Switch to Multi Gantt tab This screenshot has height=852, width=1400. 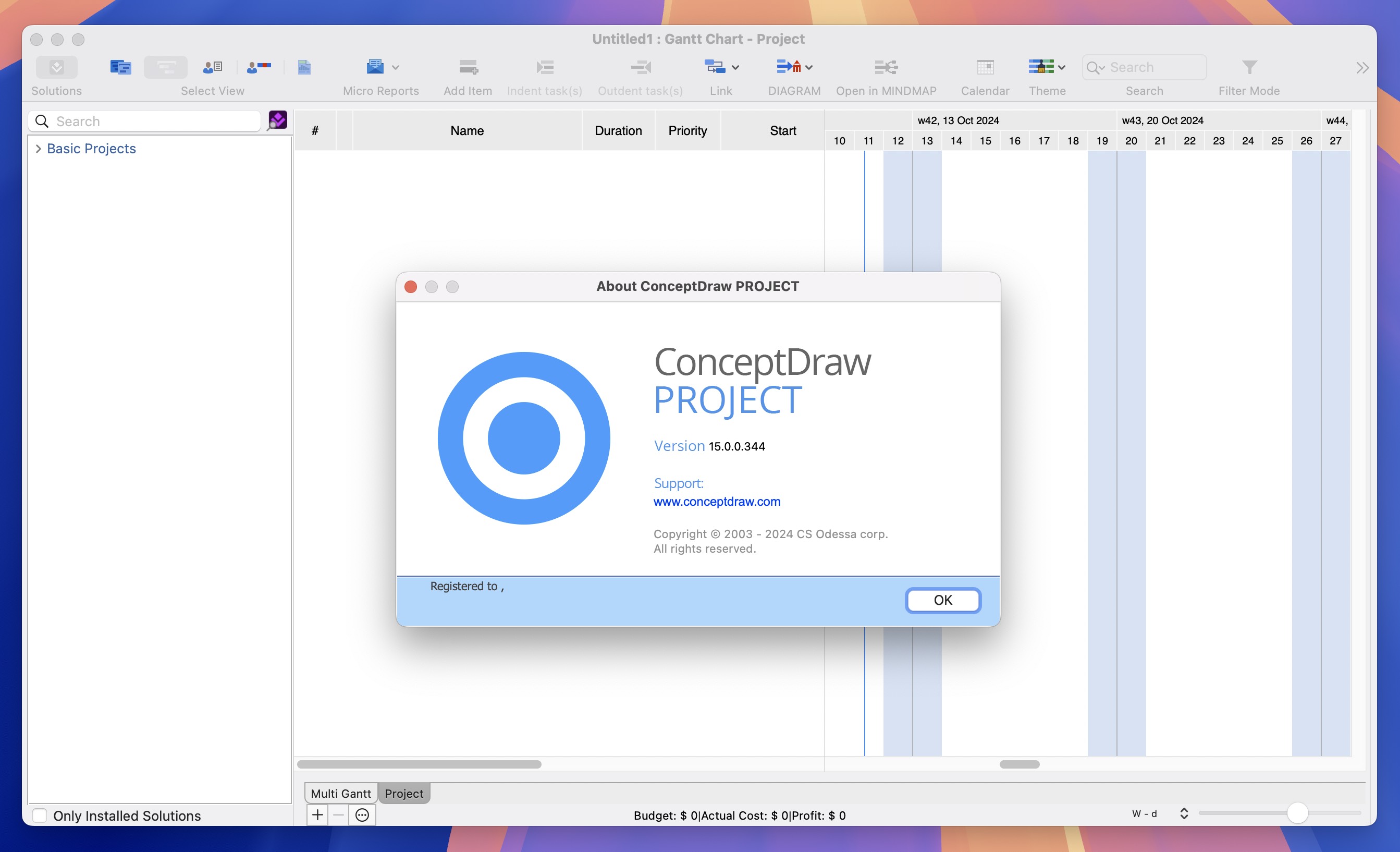tap(341, 792)
